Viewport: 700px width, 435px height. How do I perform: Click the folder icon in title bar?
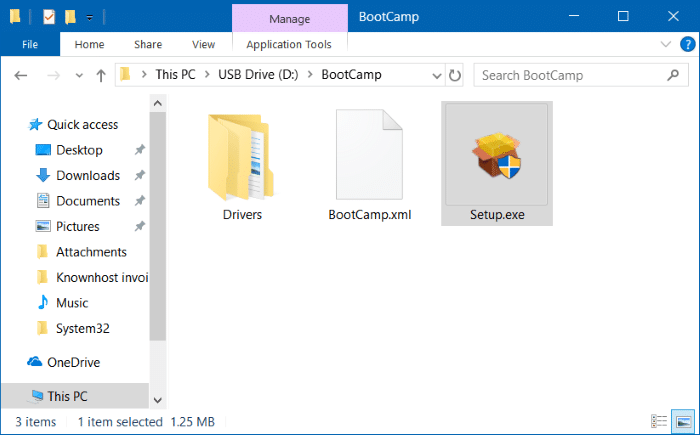coord(15,17)
